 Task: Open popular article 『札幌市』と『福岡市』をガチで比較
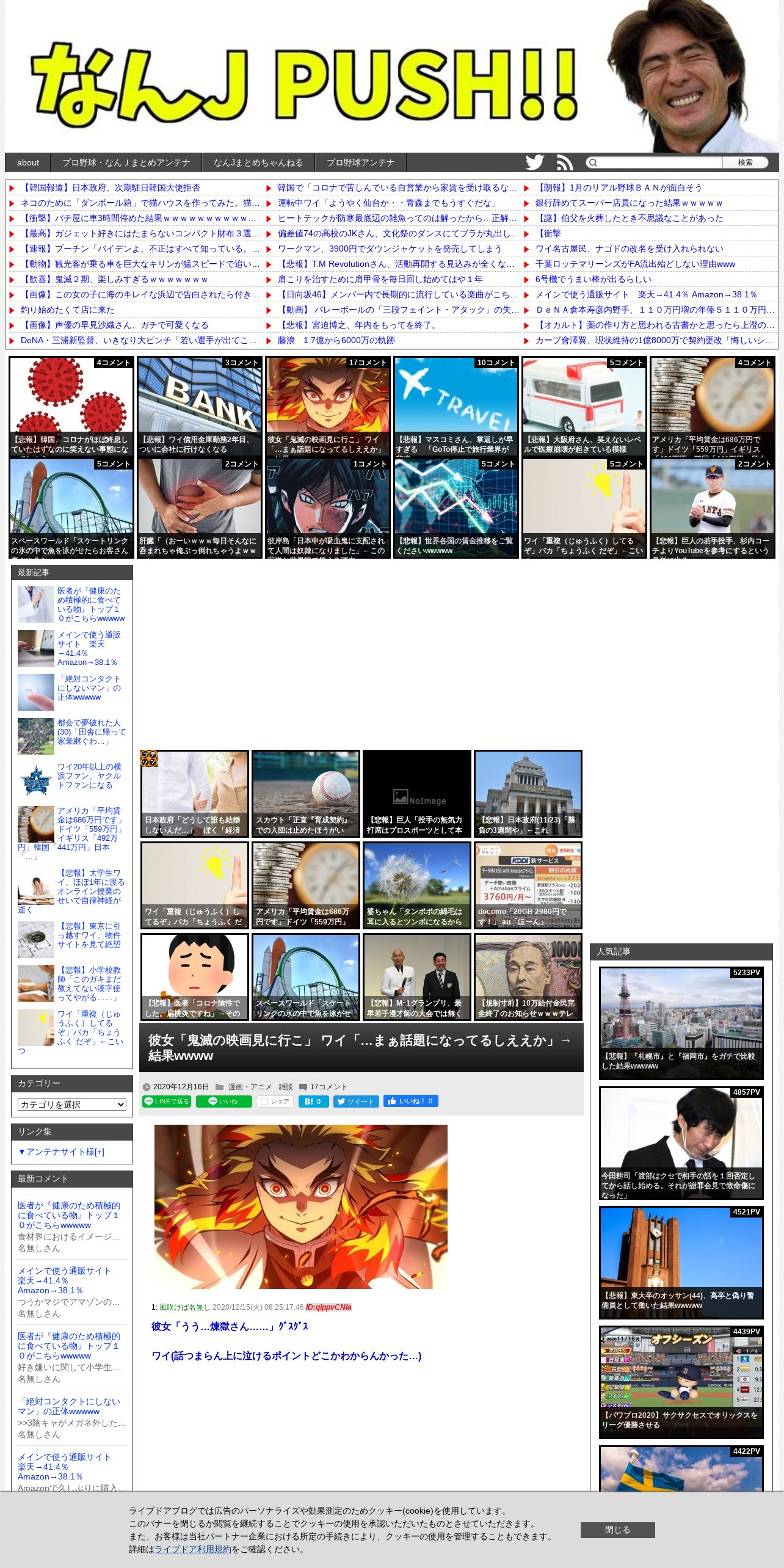(681, 1023)
